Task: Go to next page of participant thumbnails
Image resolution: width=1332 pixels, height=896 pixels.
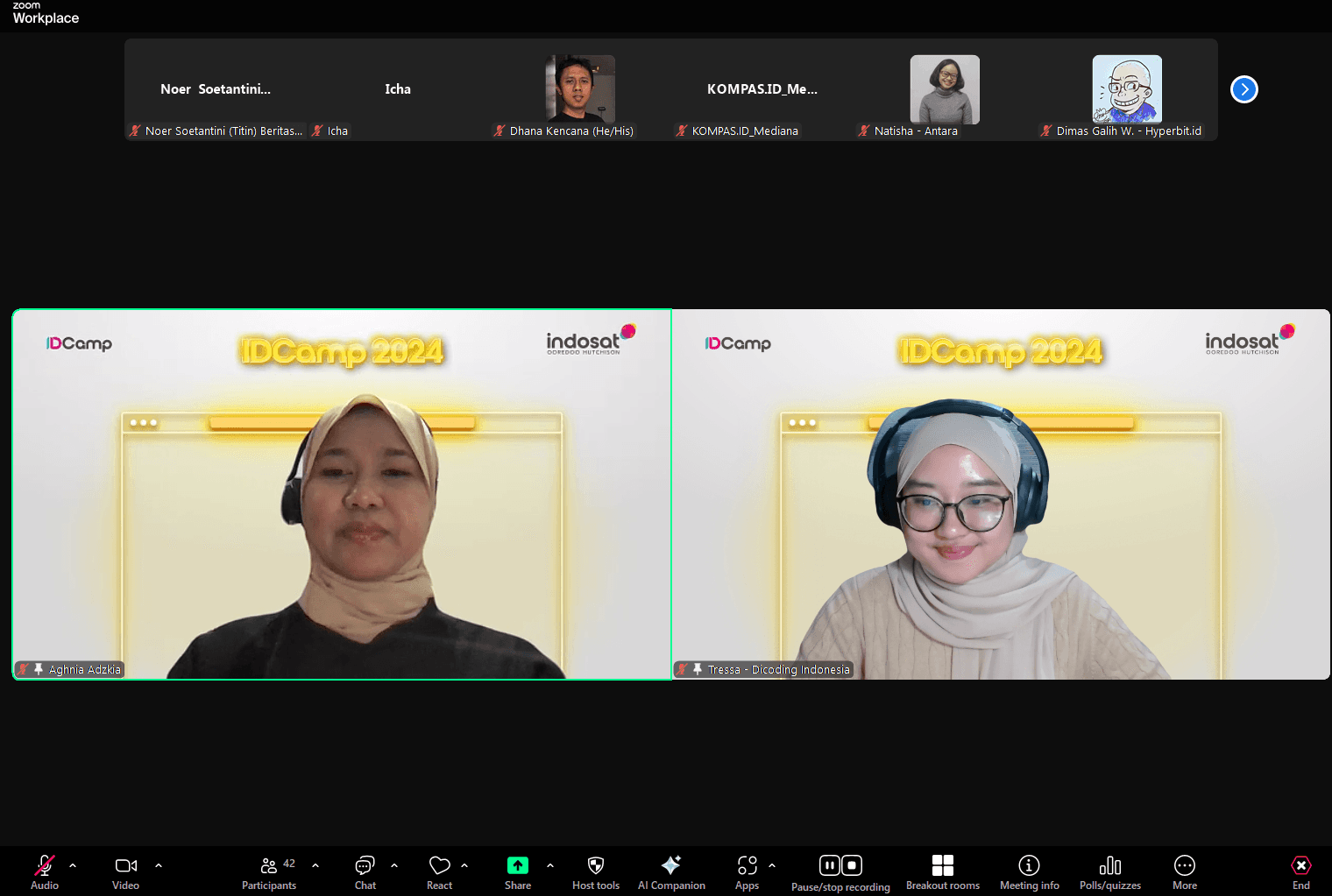Action: tap(1244, 89)
